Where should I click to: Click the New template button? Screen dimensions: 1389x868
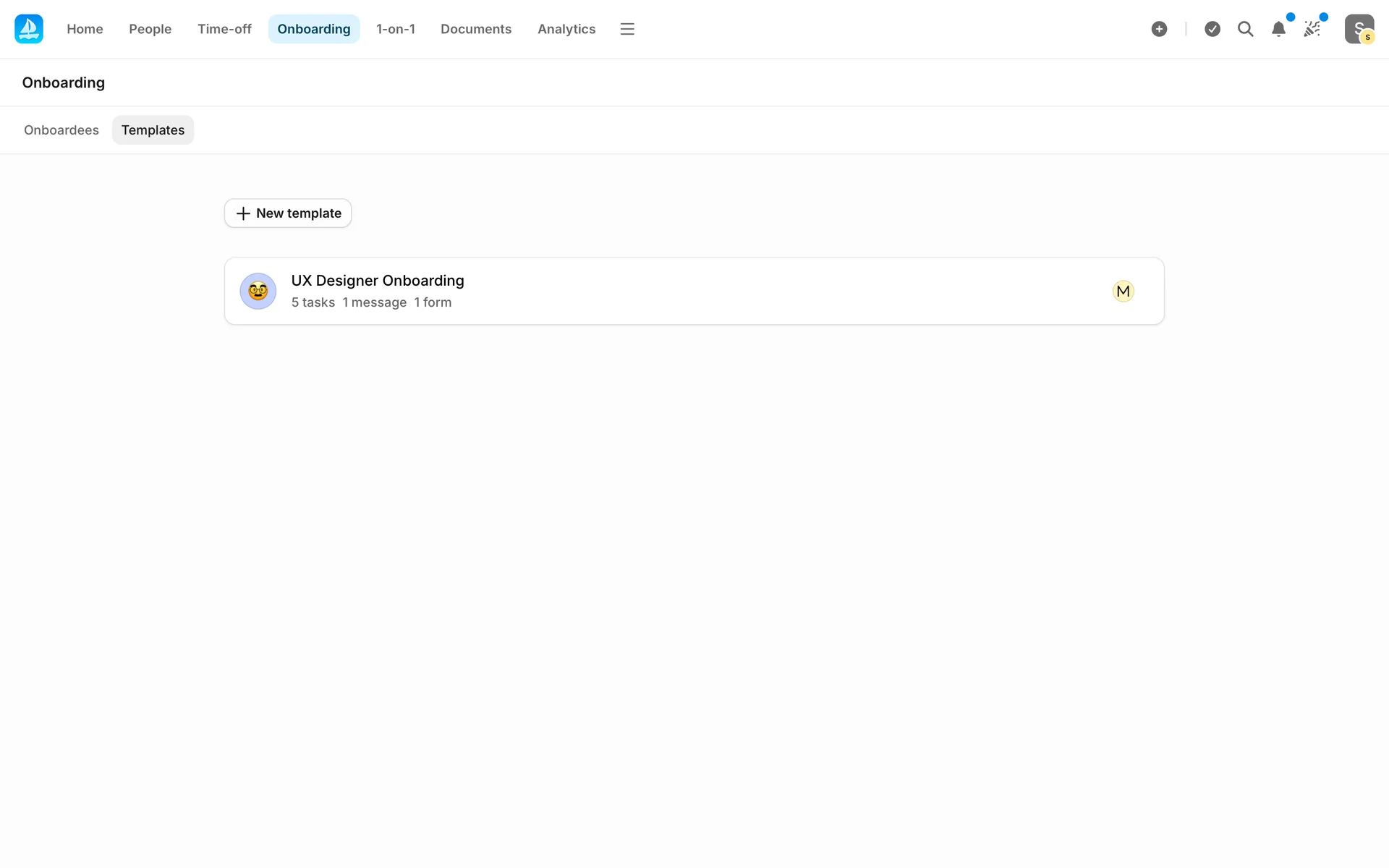(x=288, y=213)
